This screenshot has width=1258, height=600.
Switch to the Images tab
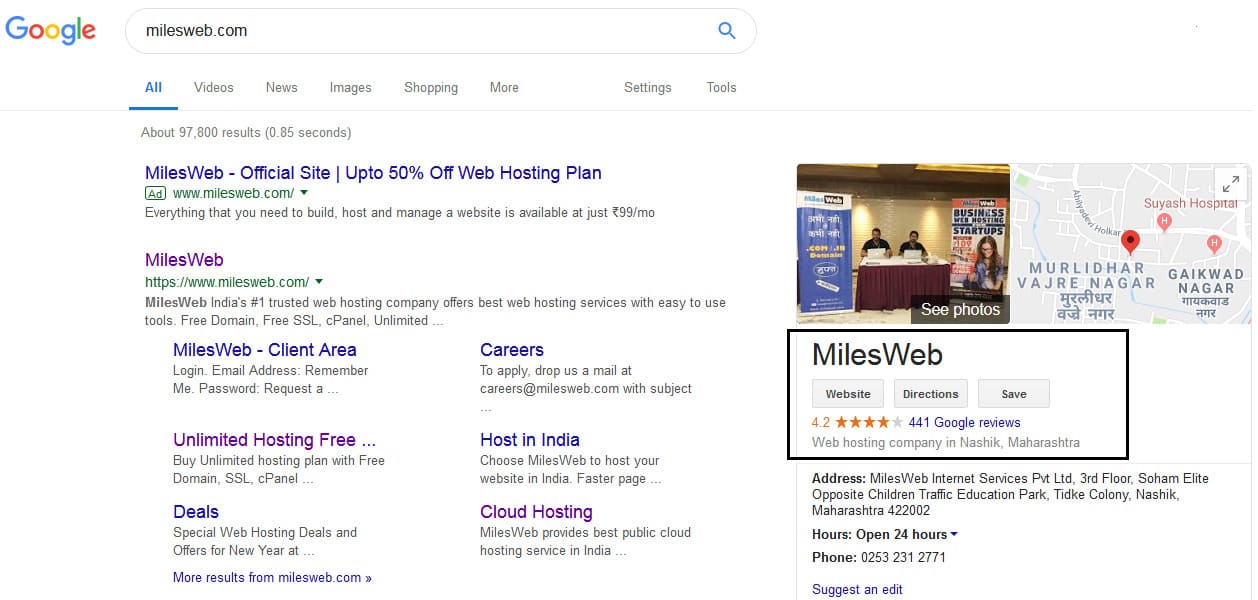click(351, 88)
